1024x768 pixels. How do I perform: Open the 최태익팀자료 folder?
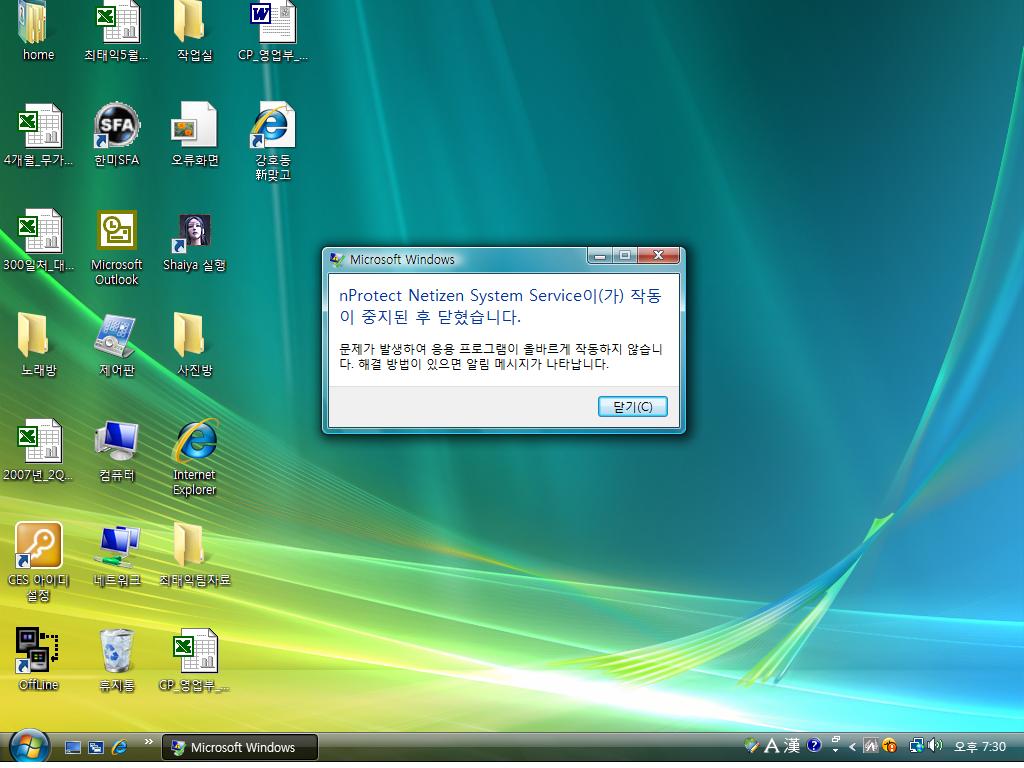[x=194, y=554]
